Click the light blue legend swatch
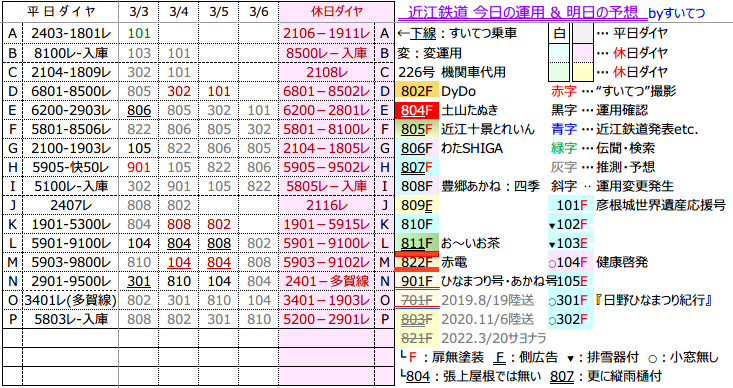 click(559, 53)
